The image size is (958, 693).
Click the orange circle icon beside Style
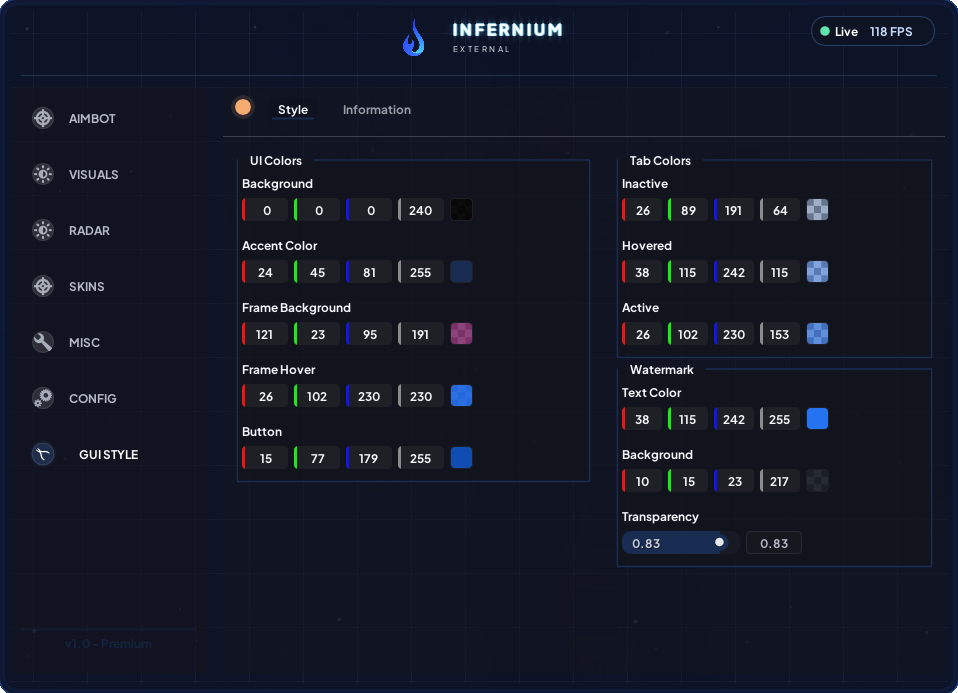coord(243,108)
